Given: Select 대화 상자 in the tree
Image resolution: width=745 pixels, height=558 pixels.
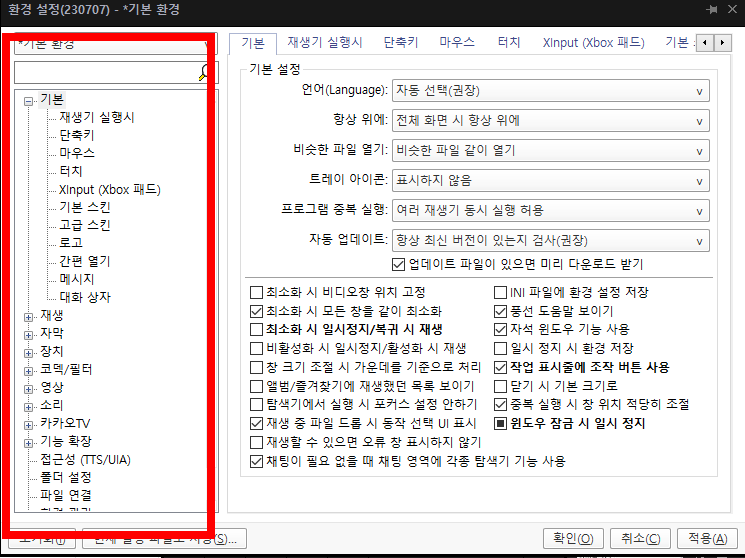Looking at the screenshot, I should (85, 297).
